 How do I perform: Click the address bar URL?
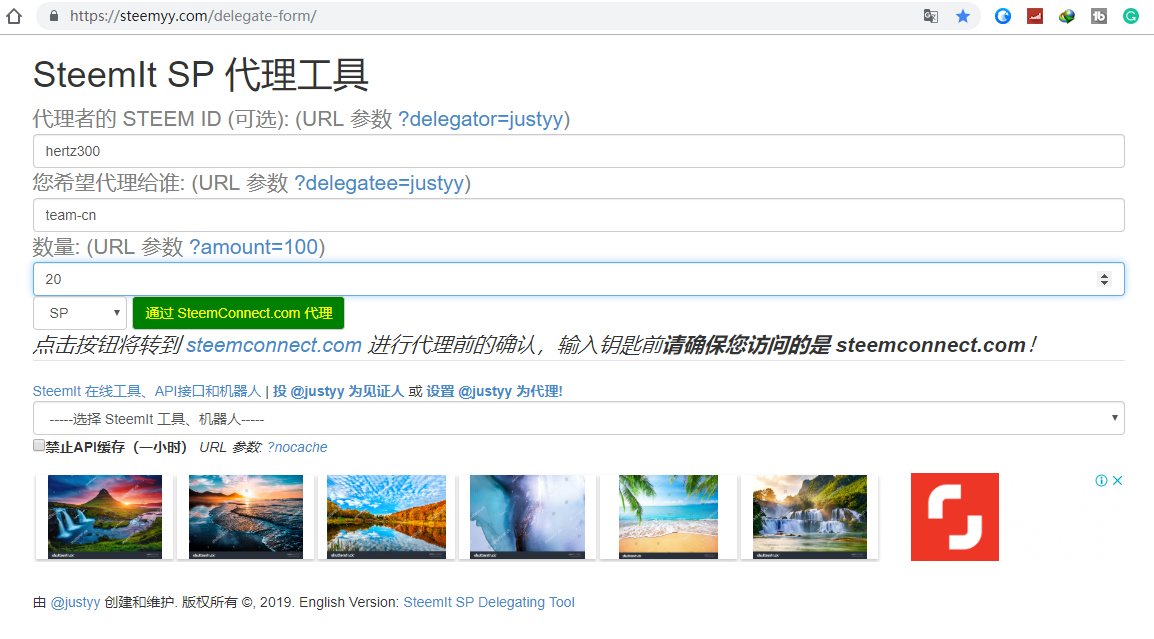pos(193,16)
